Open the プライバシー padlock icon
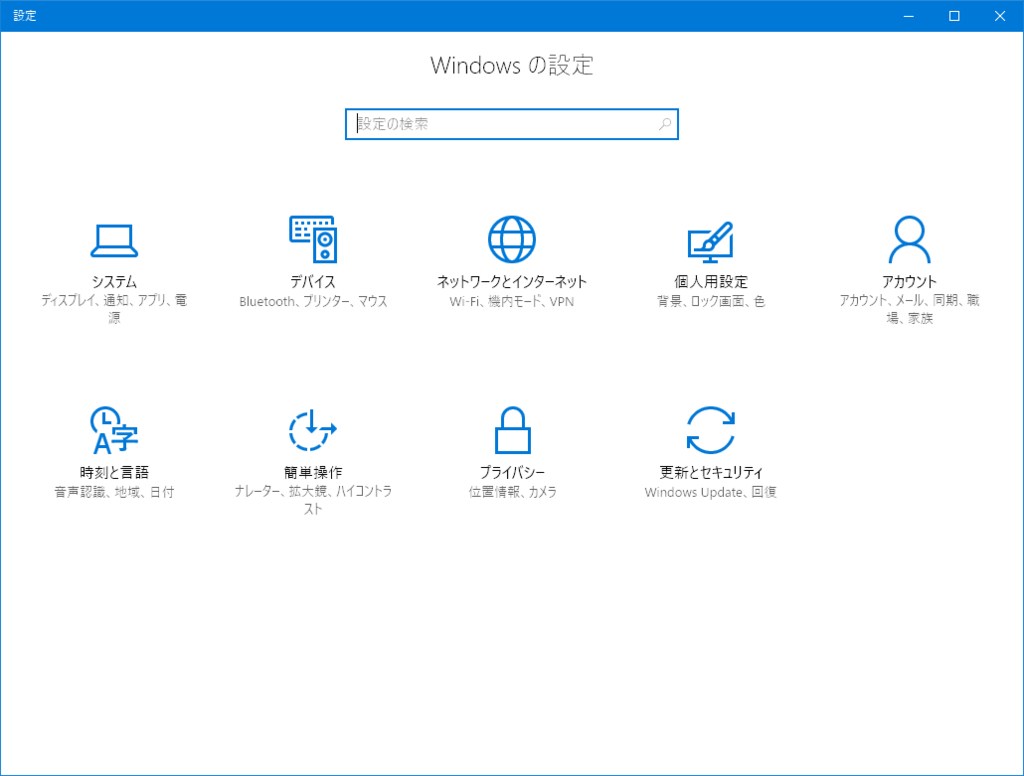 pos(513,430)
